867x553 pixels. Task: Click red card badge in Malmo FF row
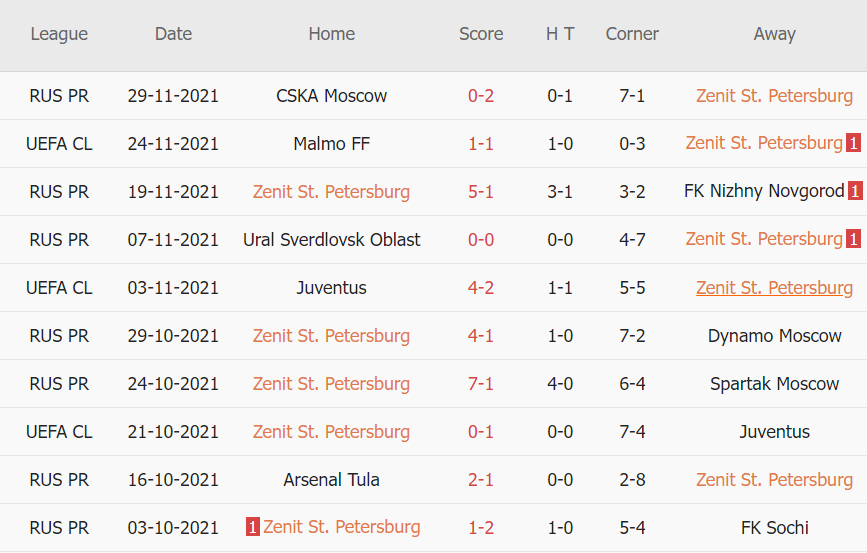[x=853, y=143]
